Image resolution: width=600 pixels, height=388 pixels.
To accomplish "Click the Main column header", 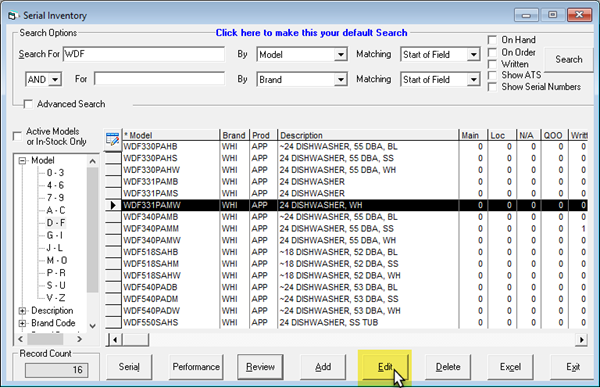I will [473, 135].
